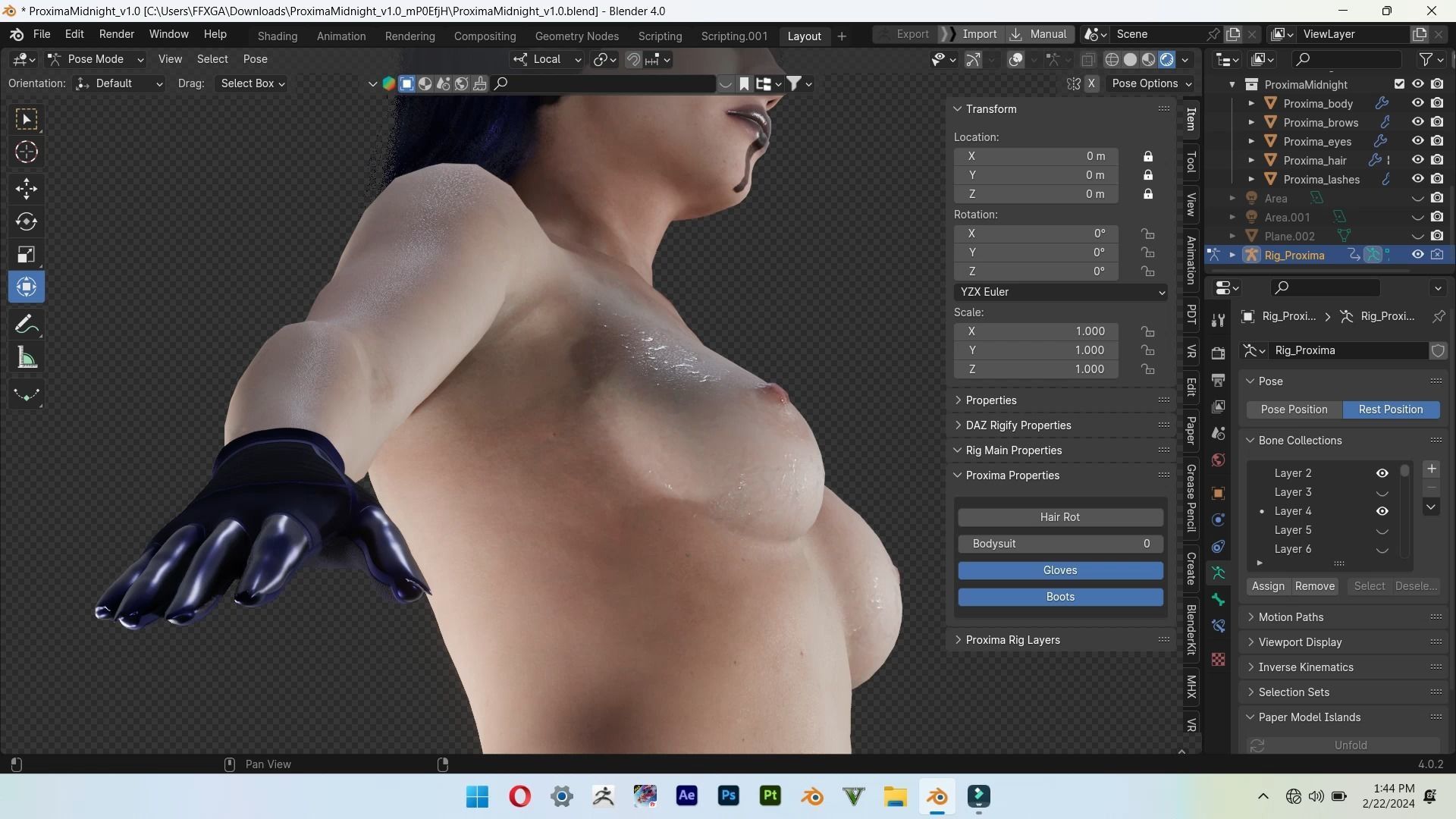Screen dimensions: 1456x819
Task: Unlock the Location X lock
Action: click(1148, 156)
